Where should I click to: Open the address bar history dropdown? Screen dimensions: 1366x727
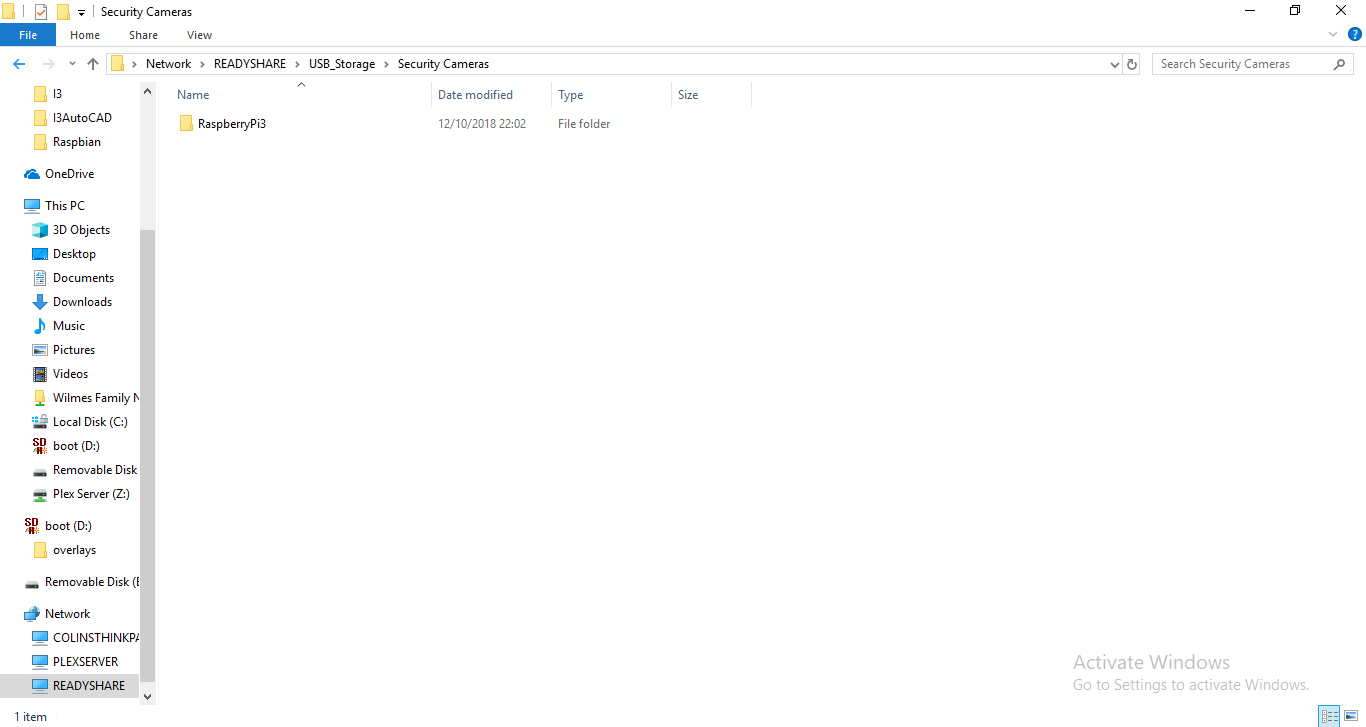pyautogui.click(x=1114, y=63)
